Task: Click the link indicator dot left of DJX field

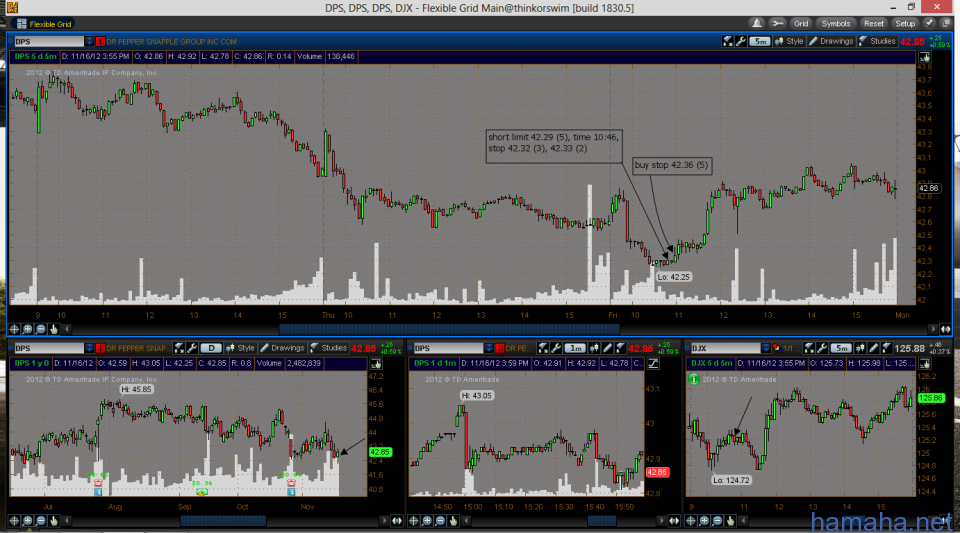Action: (687, 348)
